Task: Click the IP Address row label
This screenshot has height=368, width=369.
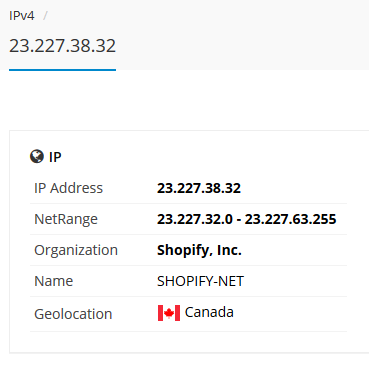Action: point(68,188)
